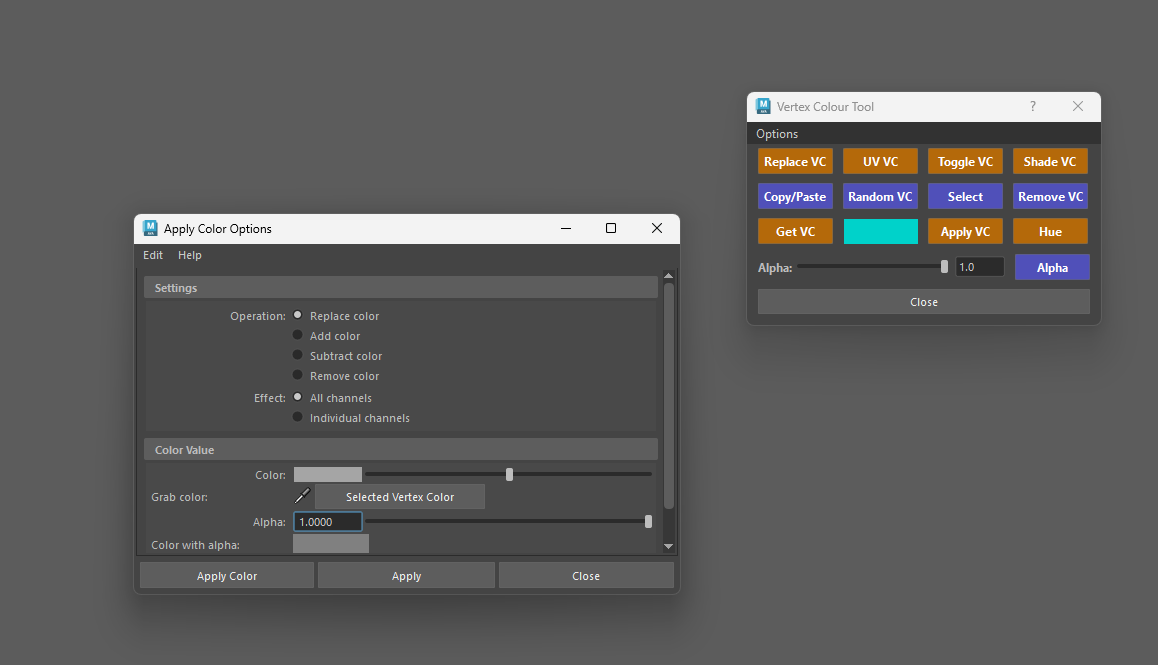This screenshot has width=1158, height=665.
Task: Click the vertical scrollbar thumb
Action: coord(668,396)
